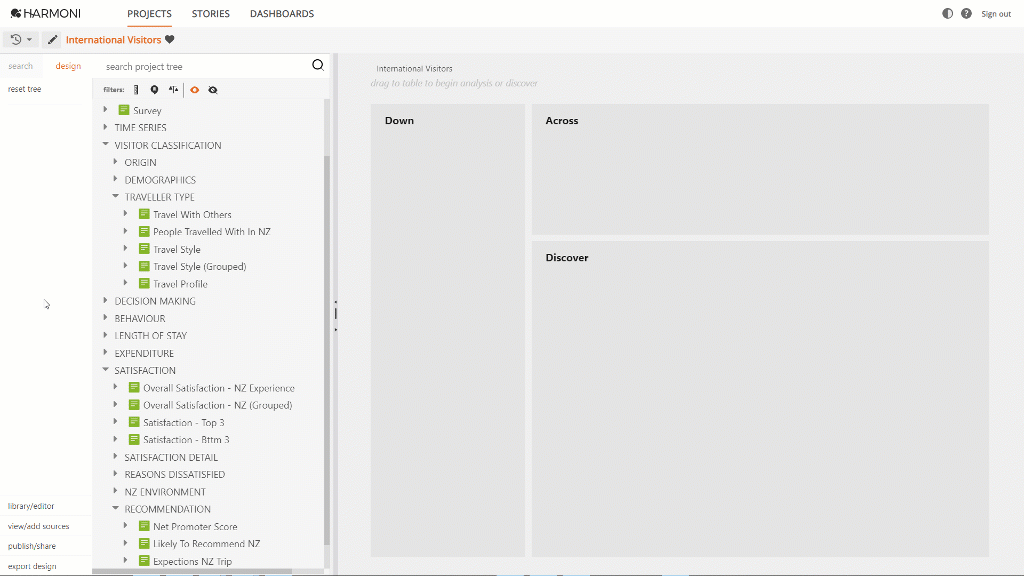Favorite the project with heart icon
1024x576 pixels.
tap(170, 39)
